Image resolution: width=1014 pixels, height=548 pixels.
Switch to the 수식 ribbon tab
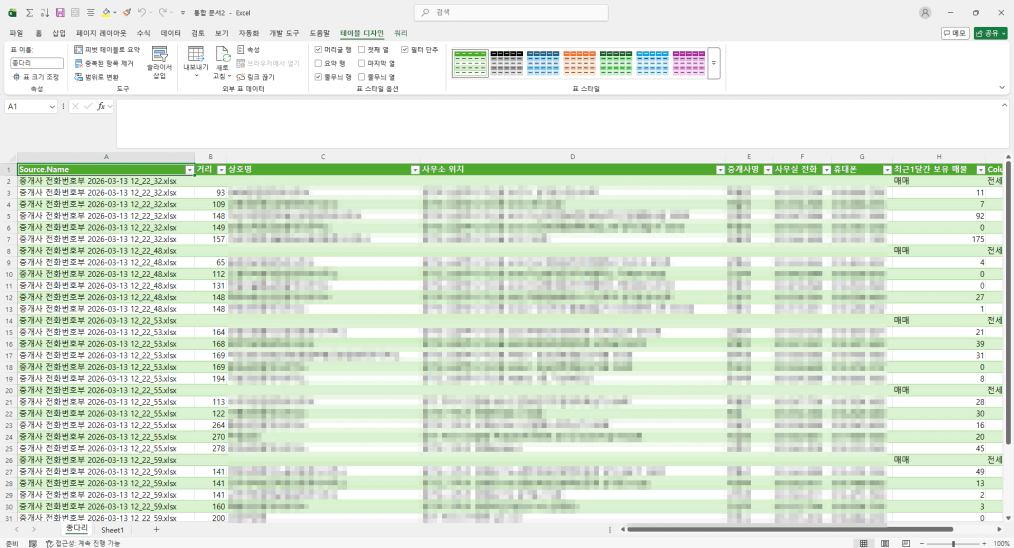click(x=144, y=33)
